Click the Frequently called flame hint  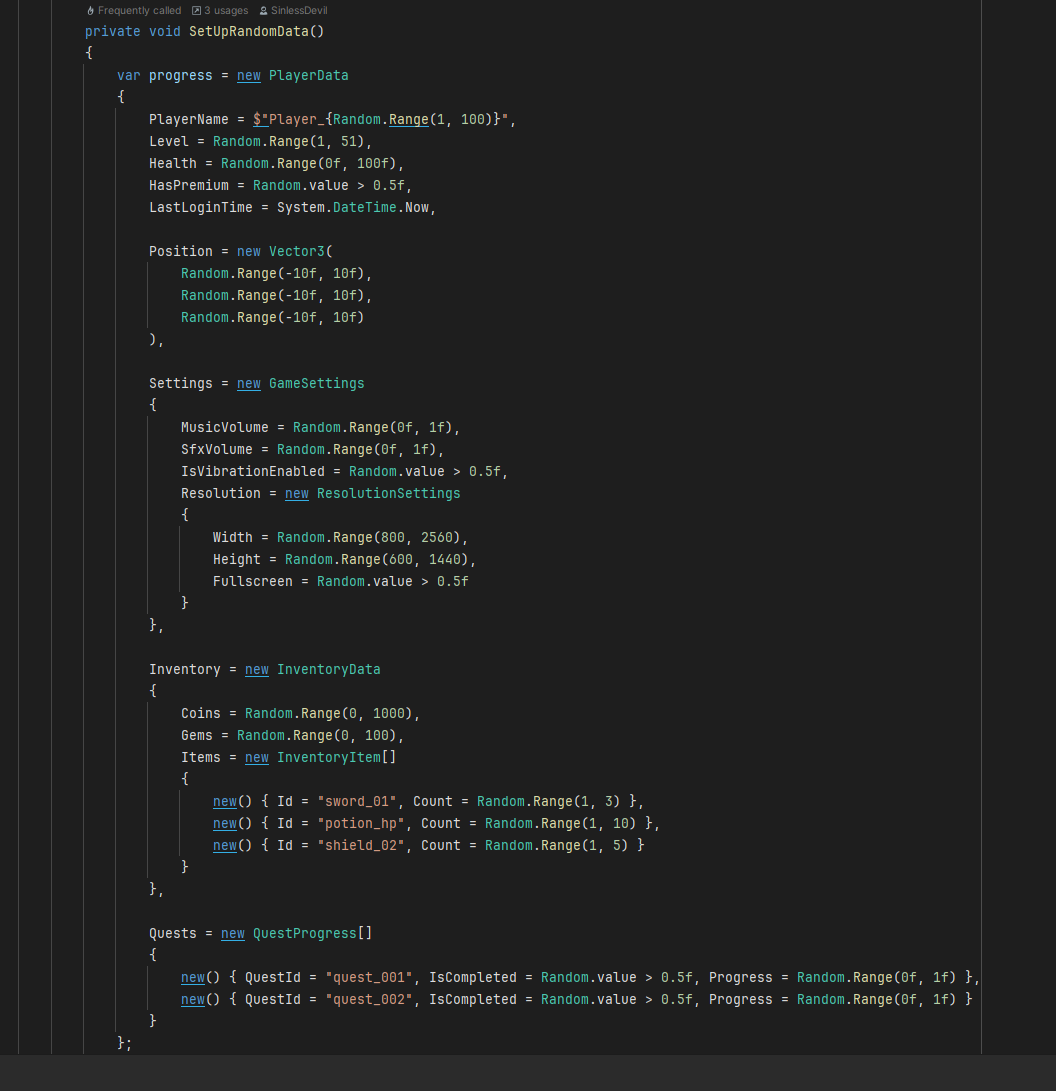point(134,10)
